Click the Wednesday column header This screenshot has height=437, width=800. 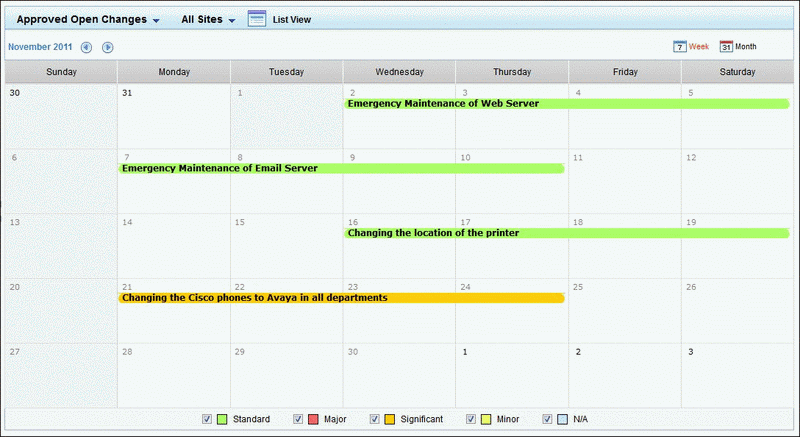point(399,72)
